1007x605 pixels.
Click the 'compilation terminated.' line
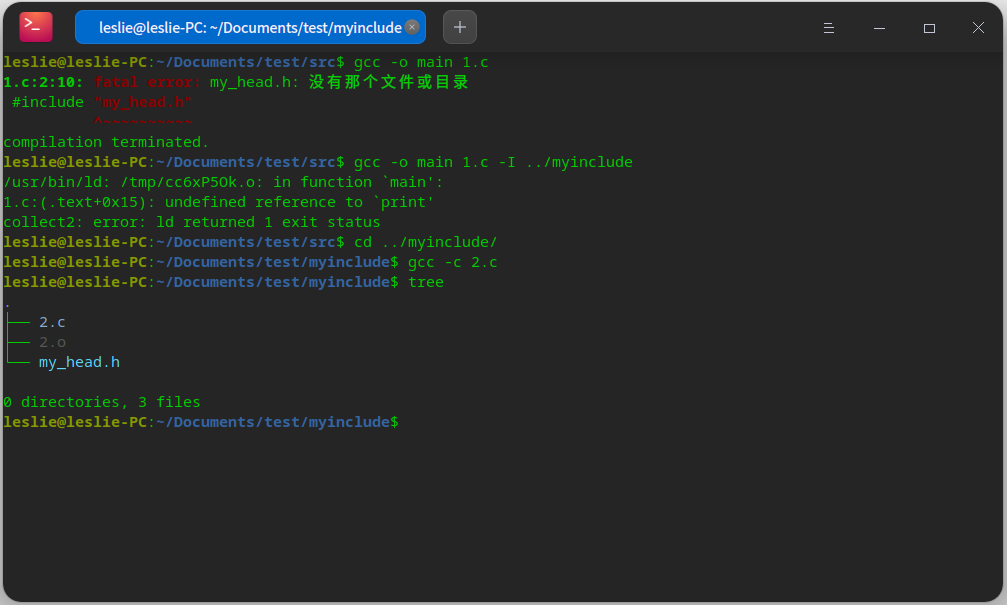106,142
